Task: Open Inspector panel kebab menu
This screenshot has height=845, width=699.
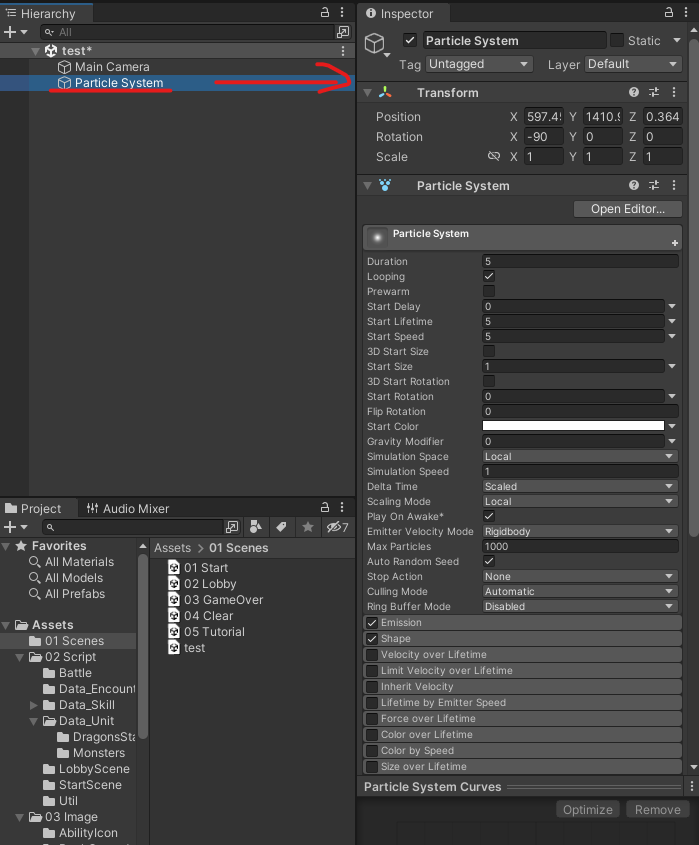Action: tap(686, 12)
